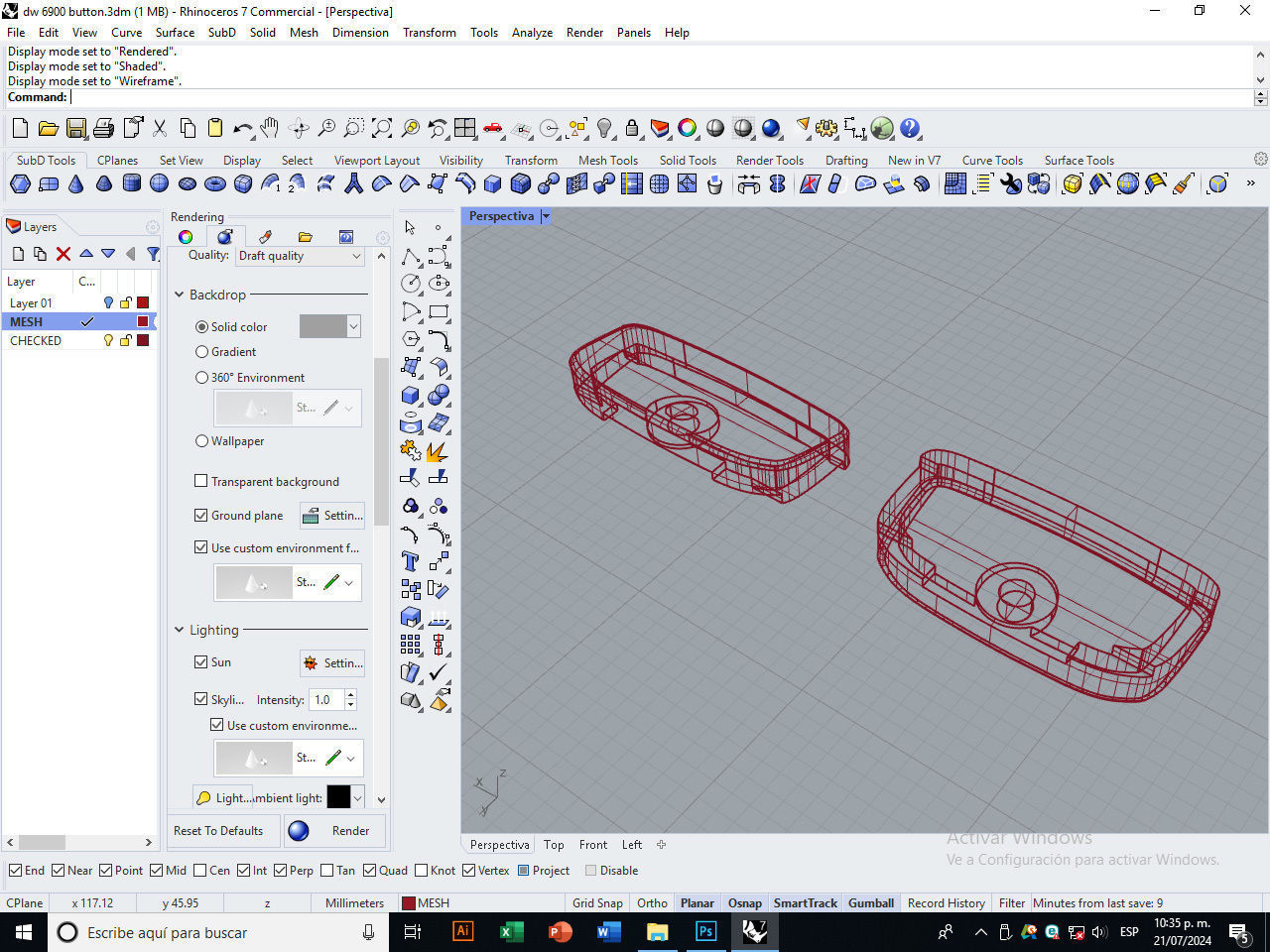The image size is (1270, 952).
Task: Open the Analyze menu
Action: coord(532,33)
